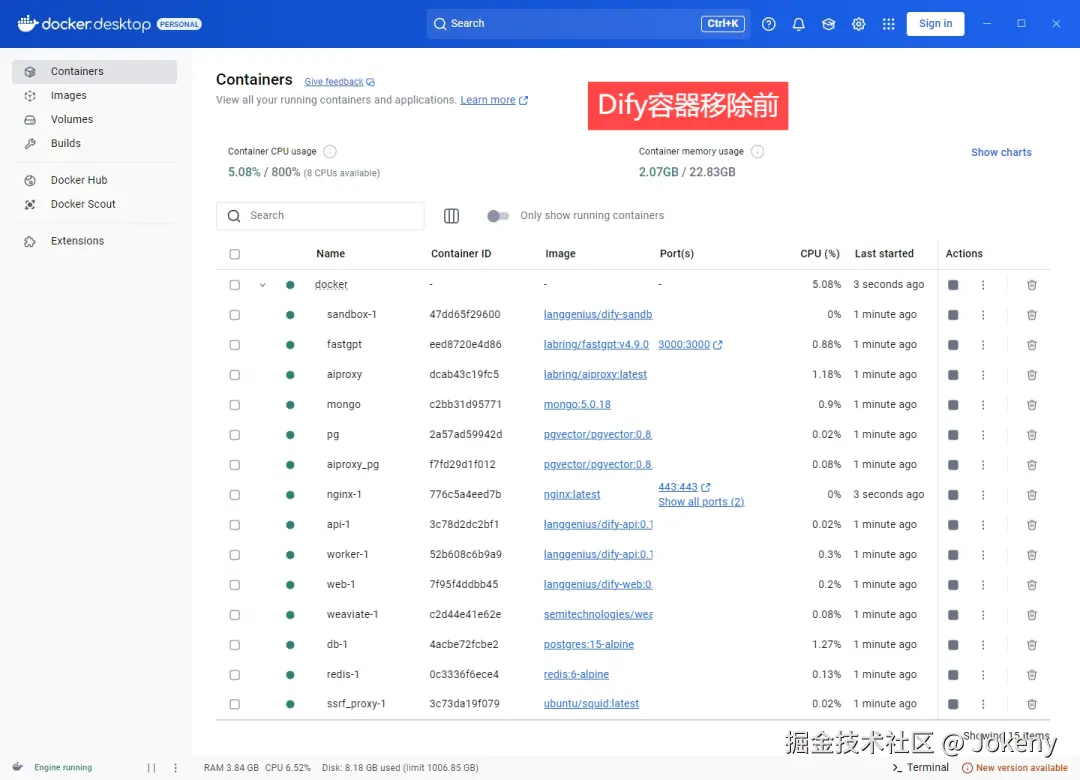
Task: Stop the weaviate-1 container
Action: [953, 615]
